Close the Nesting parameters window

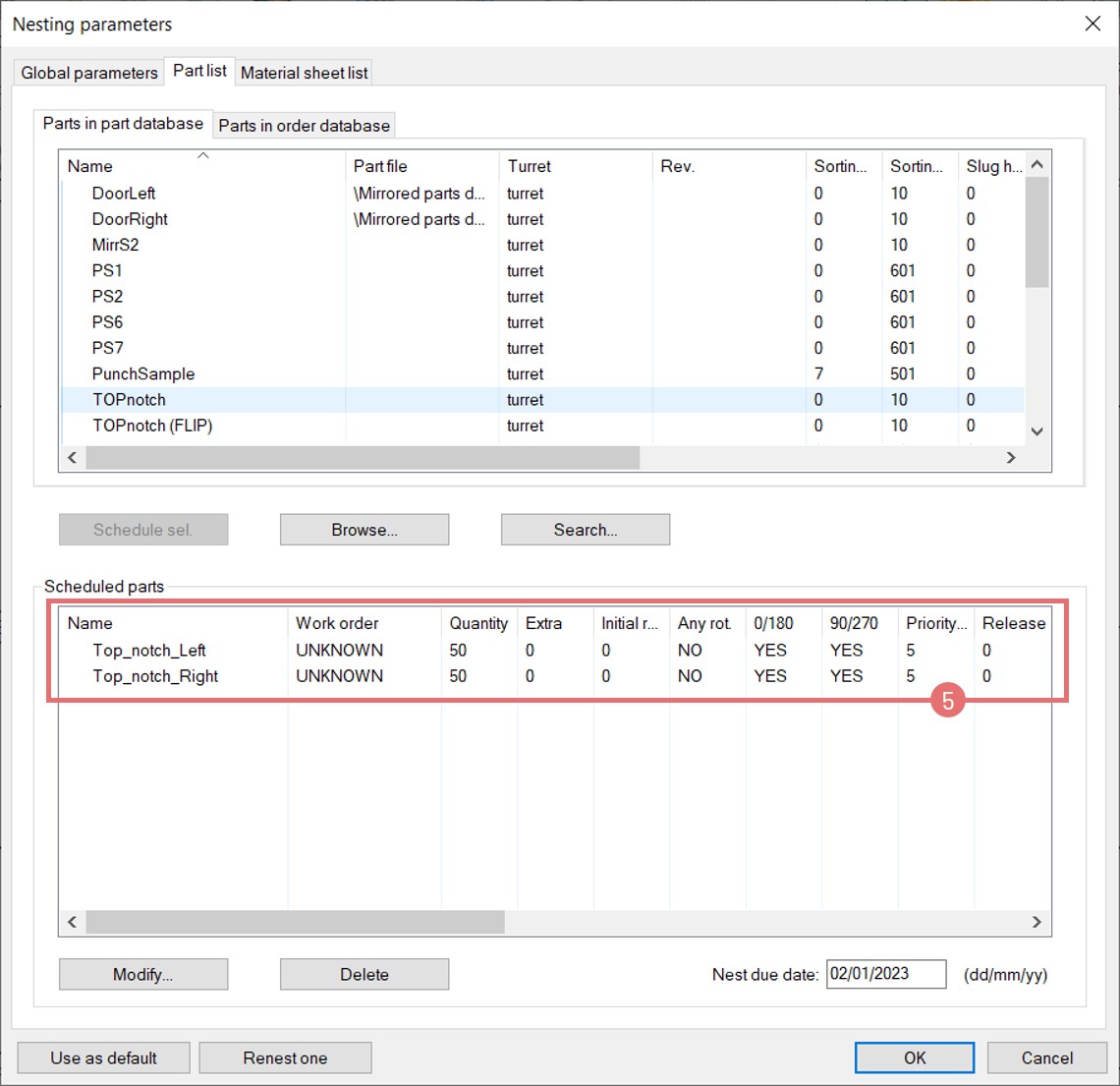(x=1092, y=24)
